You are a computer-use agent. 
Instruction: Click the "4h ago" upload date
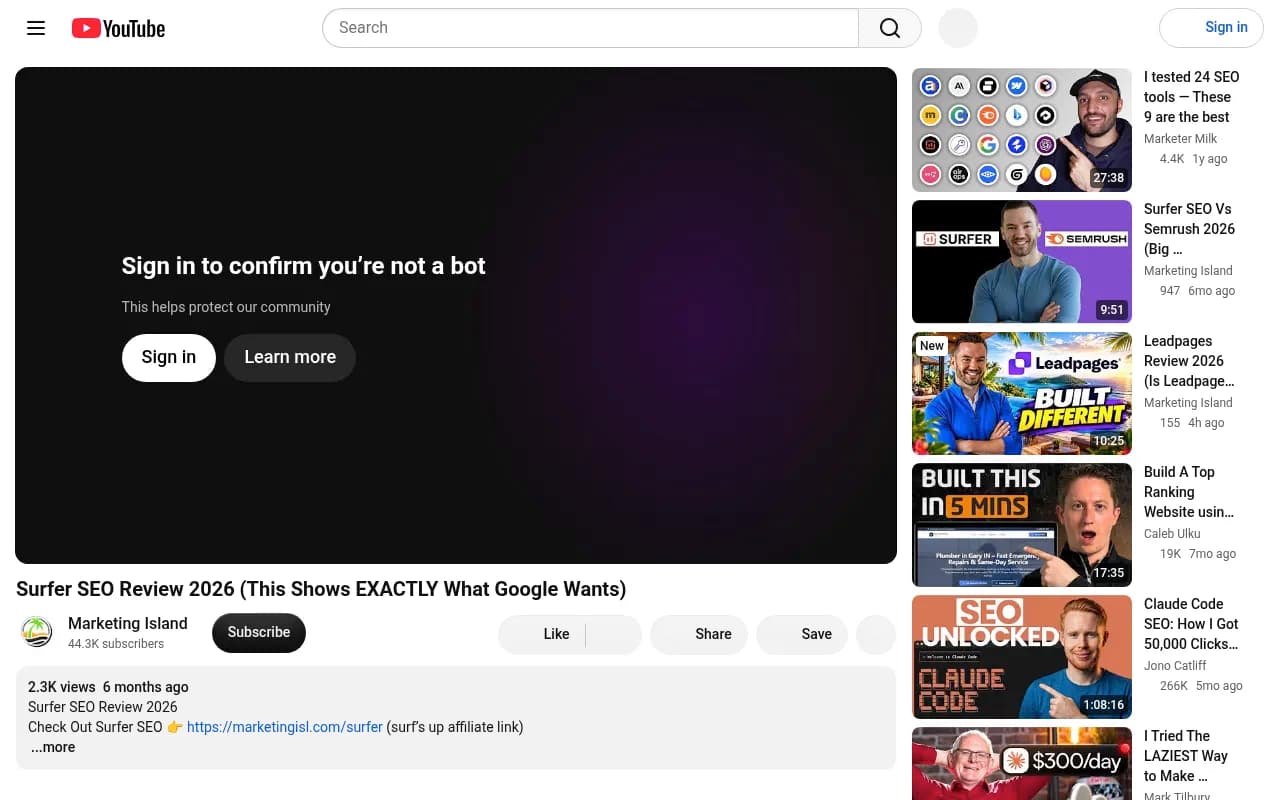coord(1206,423)
